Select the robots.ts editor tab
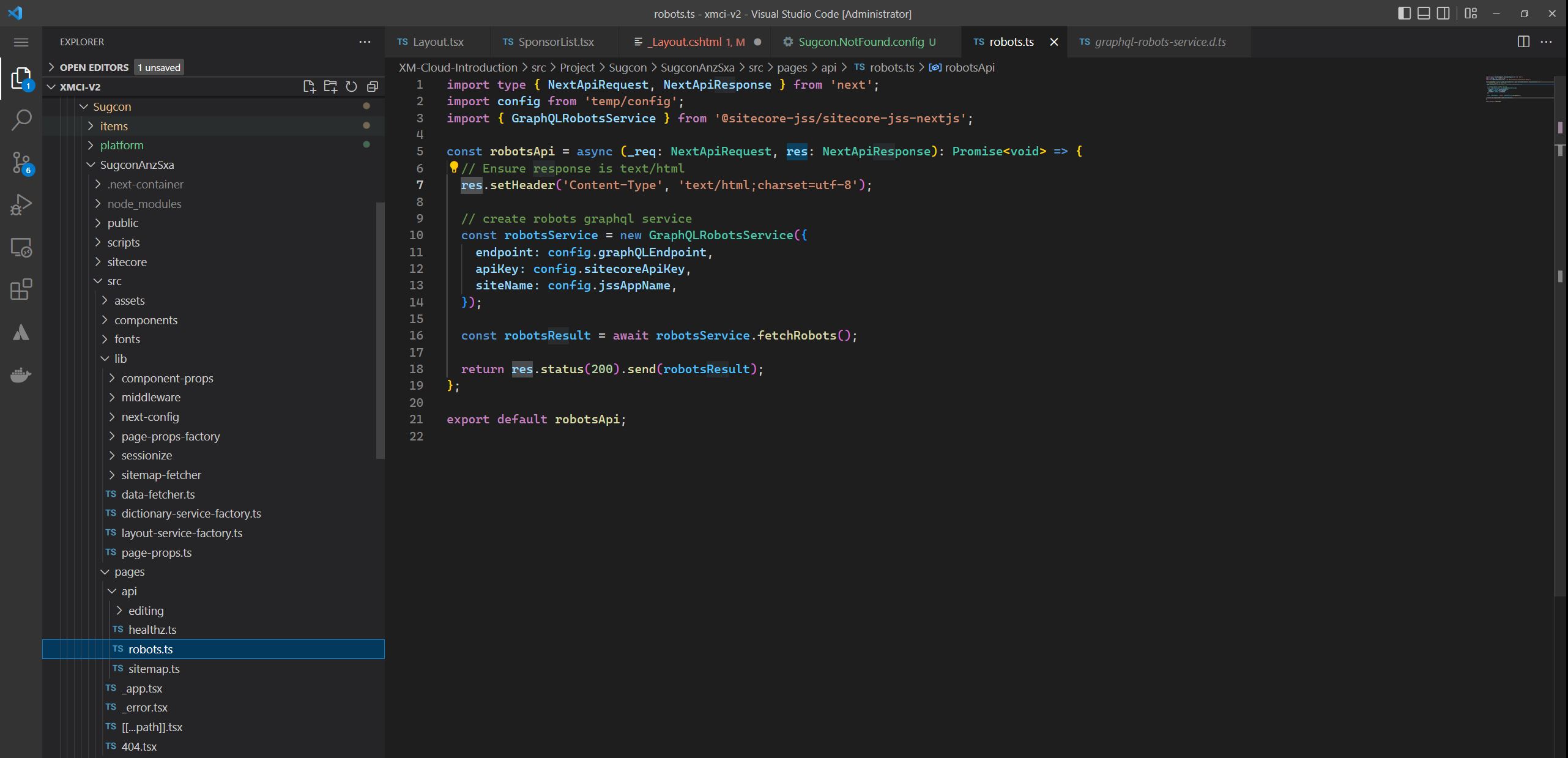 pos(1011,42)
